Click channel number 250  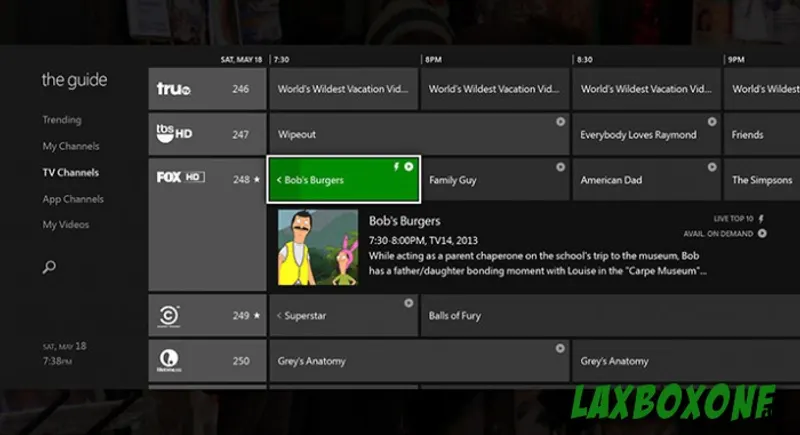pos(241,361)
